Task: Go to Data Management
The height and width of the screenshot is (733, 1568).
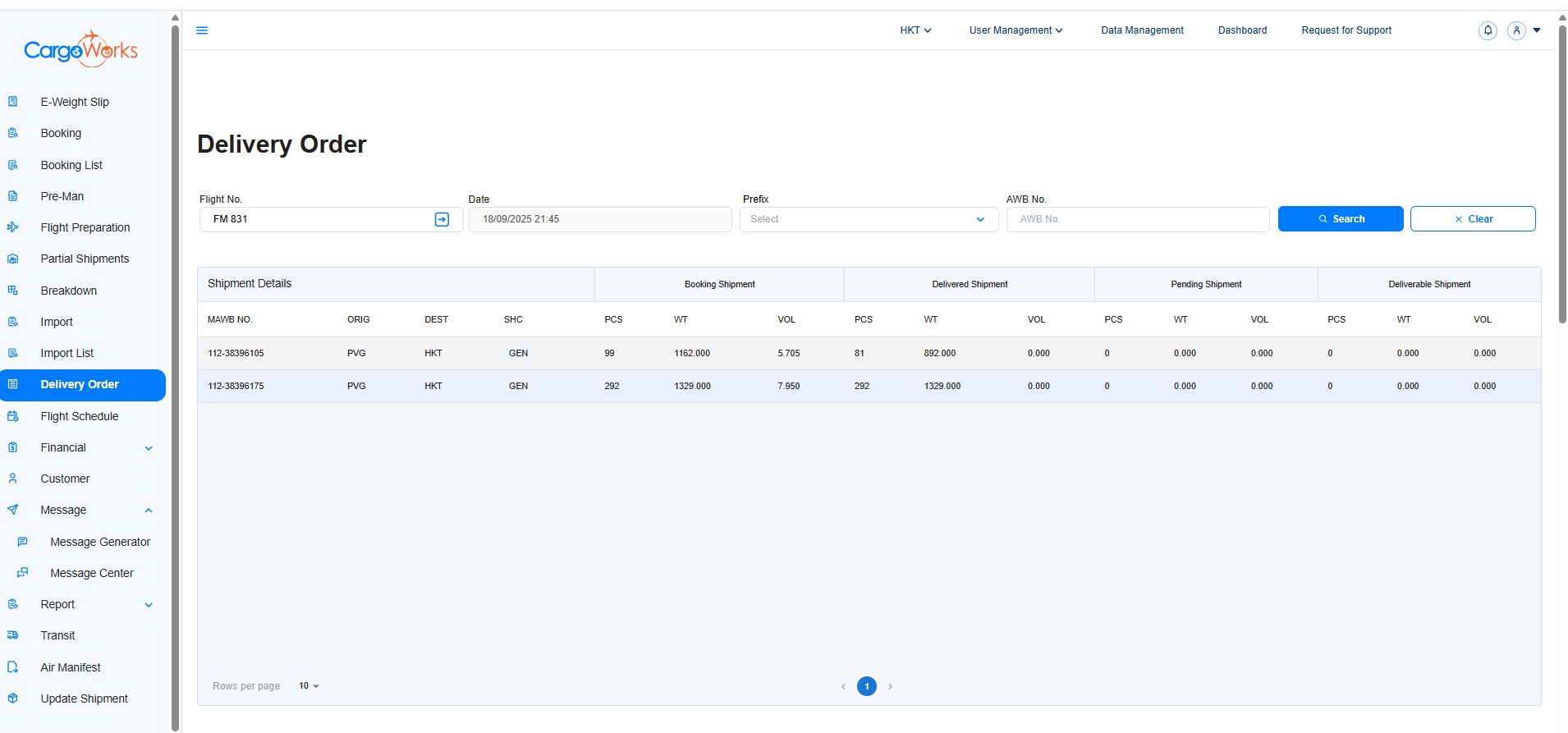Action: (x=1142, y=30)
